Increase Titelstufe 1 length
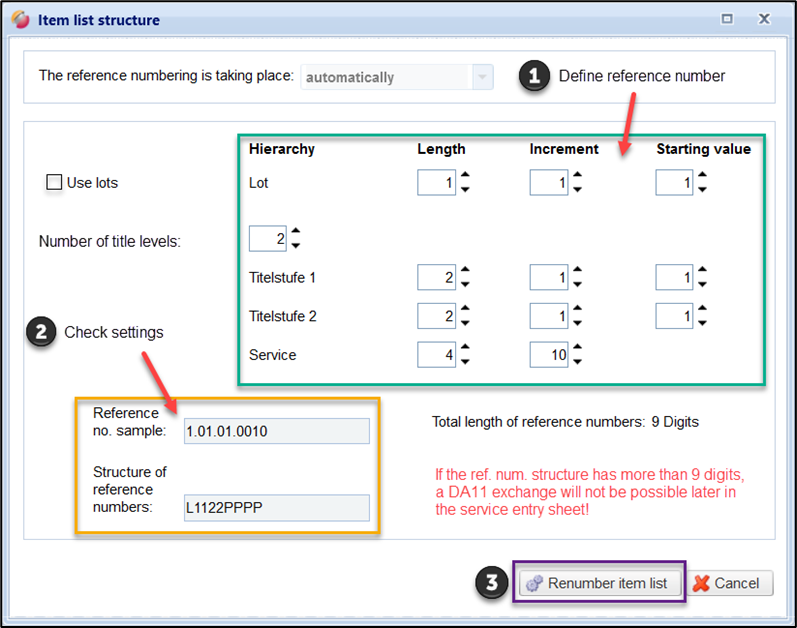The image size is (797, 628). 465,271
